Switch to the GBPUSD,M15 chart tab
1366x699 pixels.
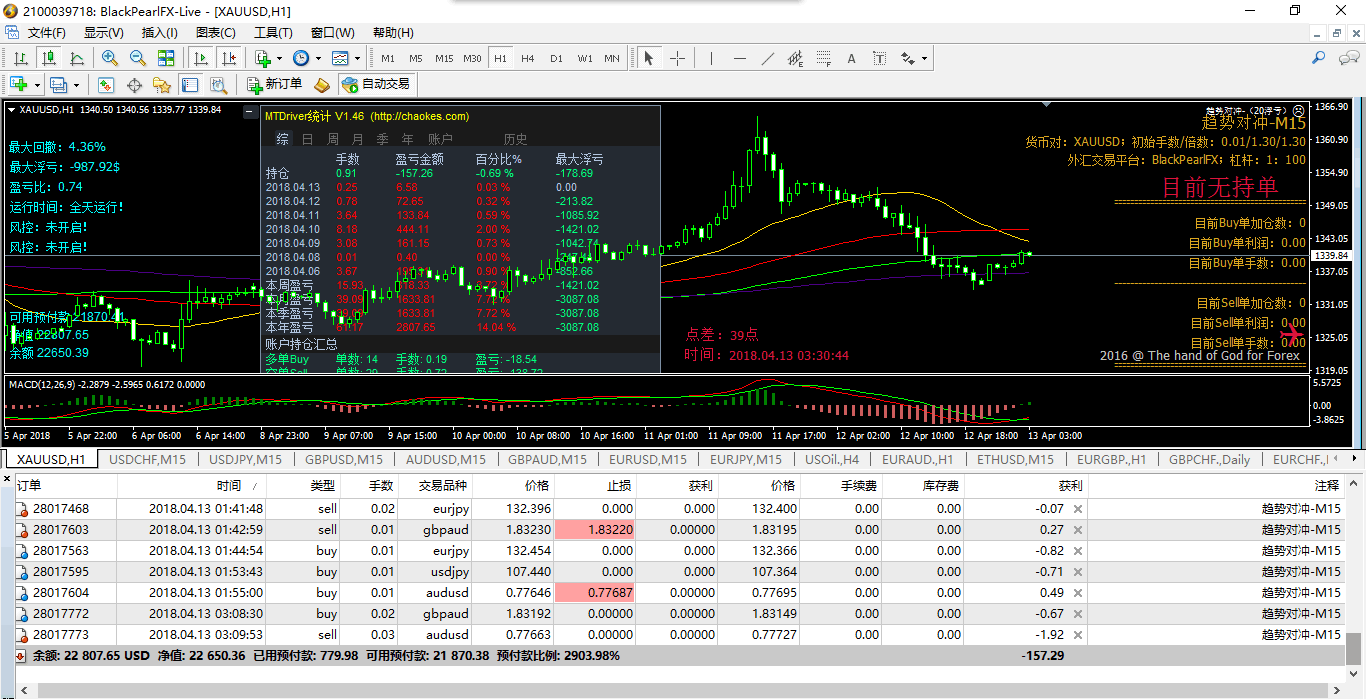coord(345,459)
